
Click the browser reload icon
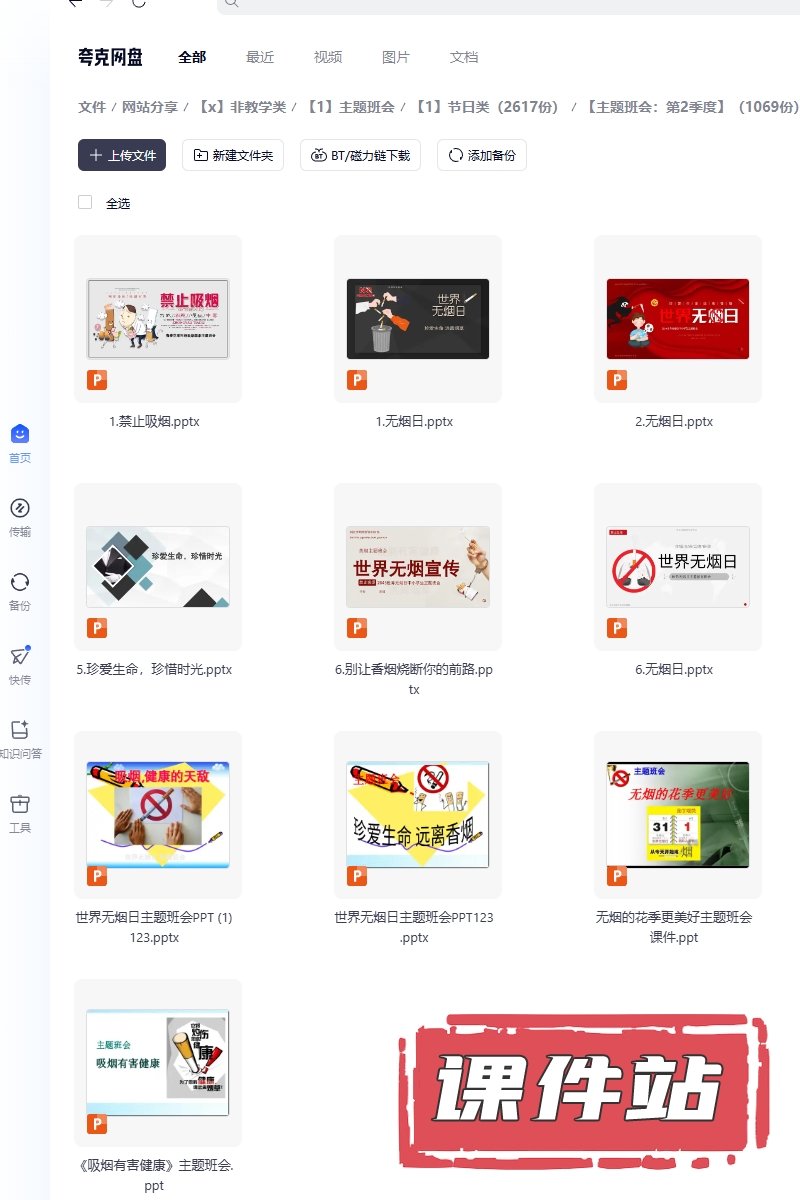[138, 3]
